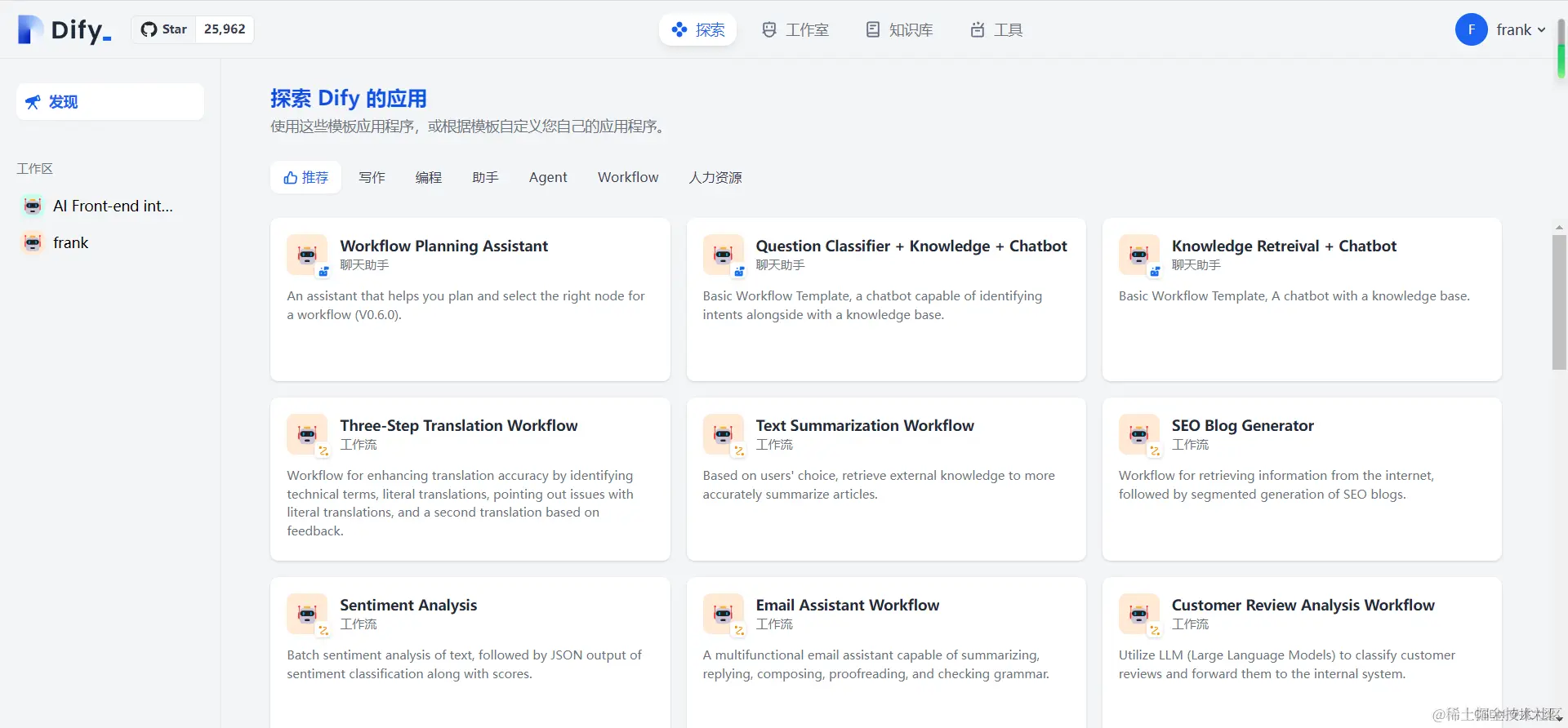The width and height of the screenshot is (1568, 728).
Task: Open the frank workspace app
Action: pos(110,242)
